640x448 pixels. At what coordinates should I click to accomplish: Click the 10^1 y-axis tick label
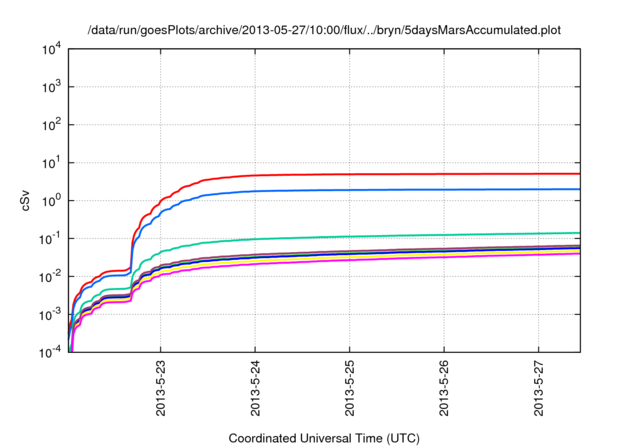[x=51, y=163]
